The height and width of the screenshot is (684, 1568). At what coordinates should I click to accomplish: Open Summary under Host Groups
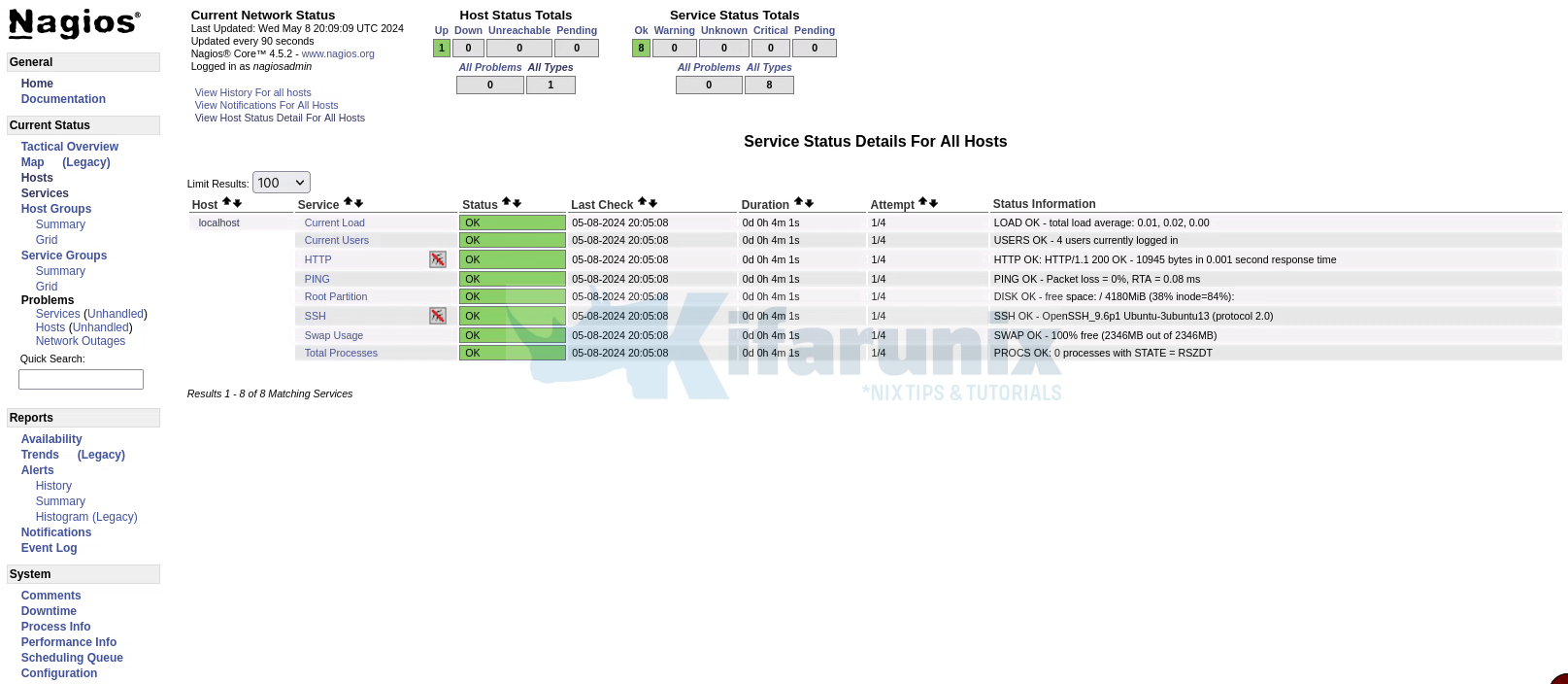60,224
